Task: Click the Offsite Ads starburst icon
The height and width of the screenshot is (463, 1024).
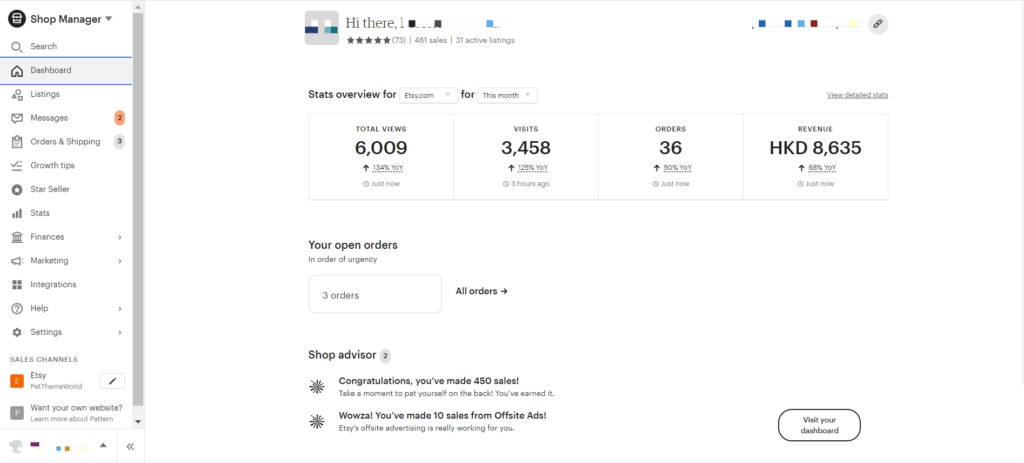Action: pos(317,421)
